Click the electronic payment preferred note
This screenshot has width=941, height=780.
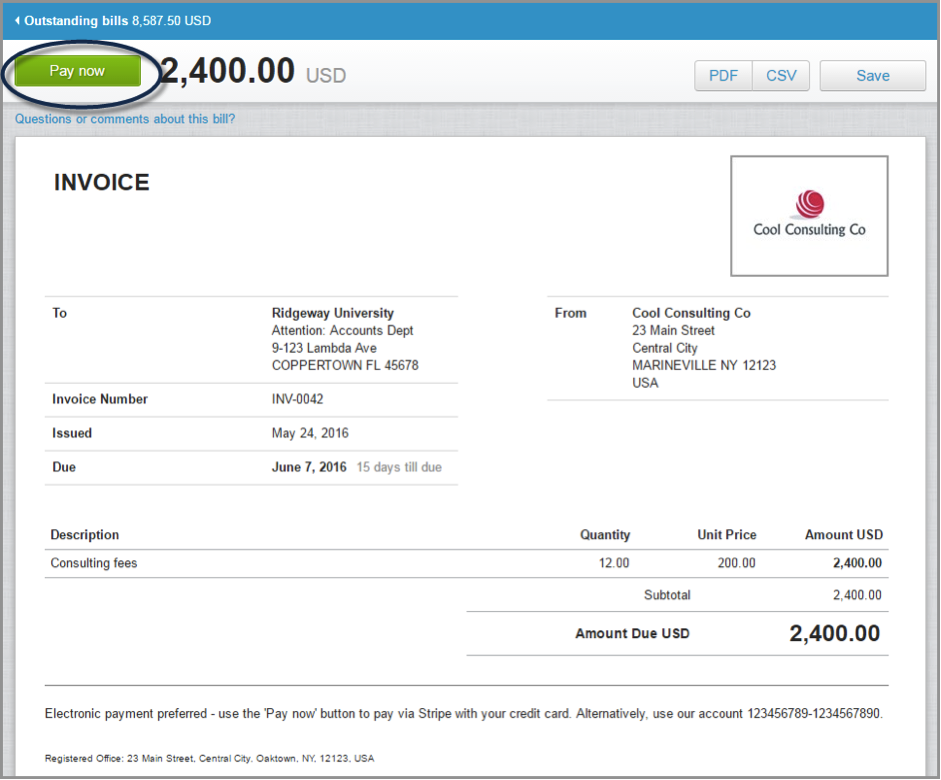pyautogui.click(x=464, y=713)
